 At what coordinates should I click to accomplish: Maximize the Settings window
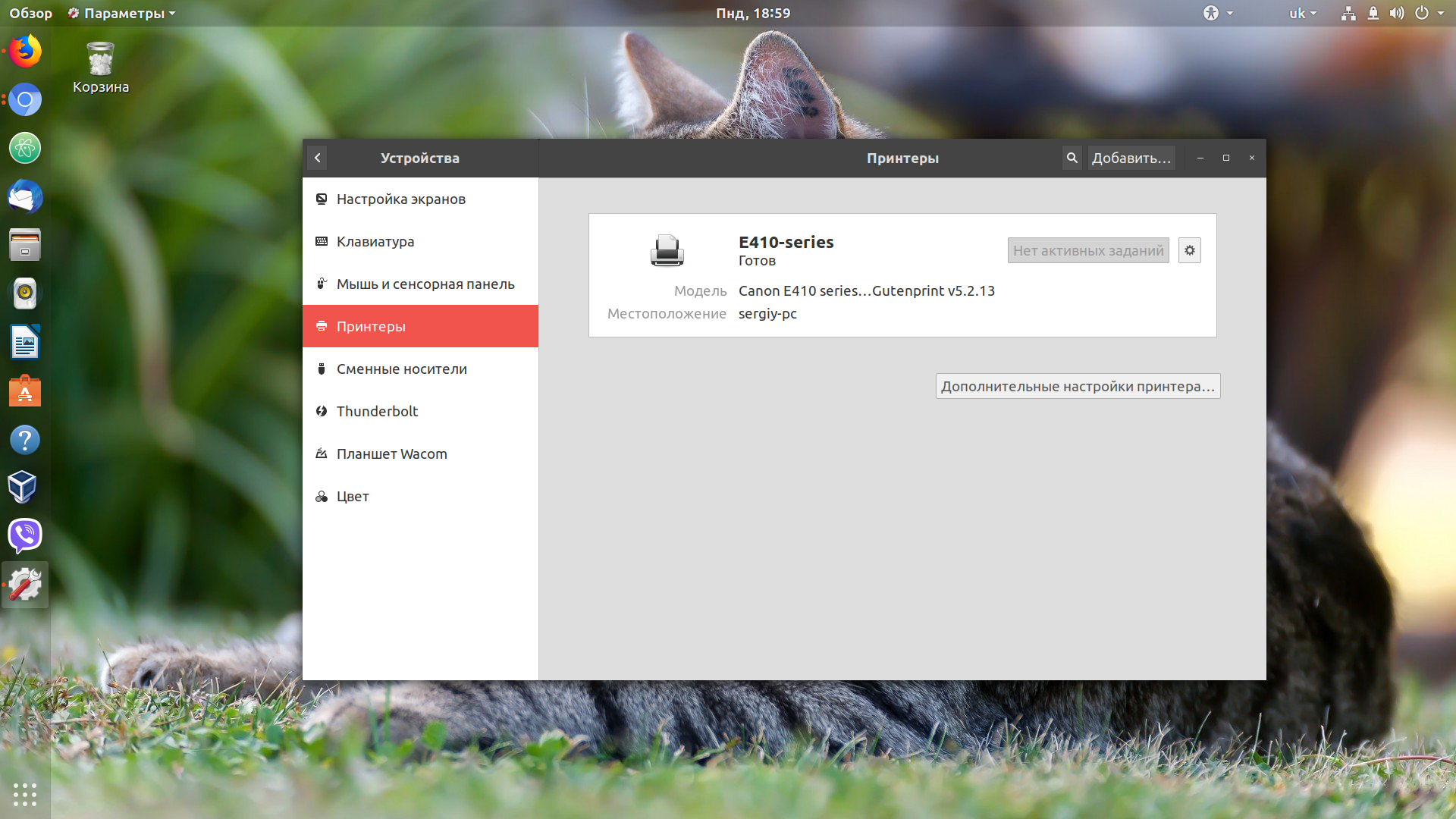point(1226,158)
